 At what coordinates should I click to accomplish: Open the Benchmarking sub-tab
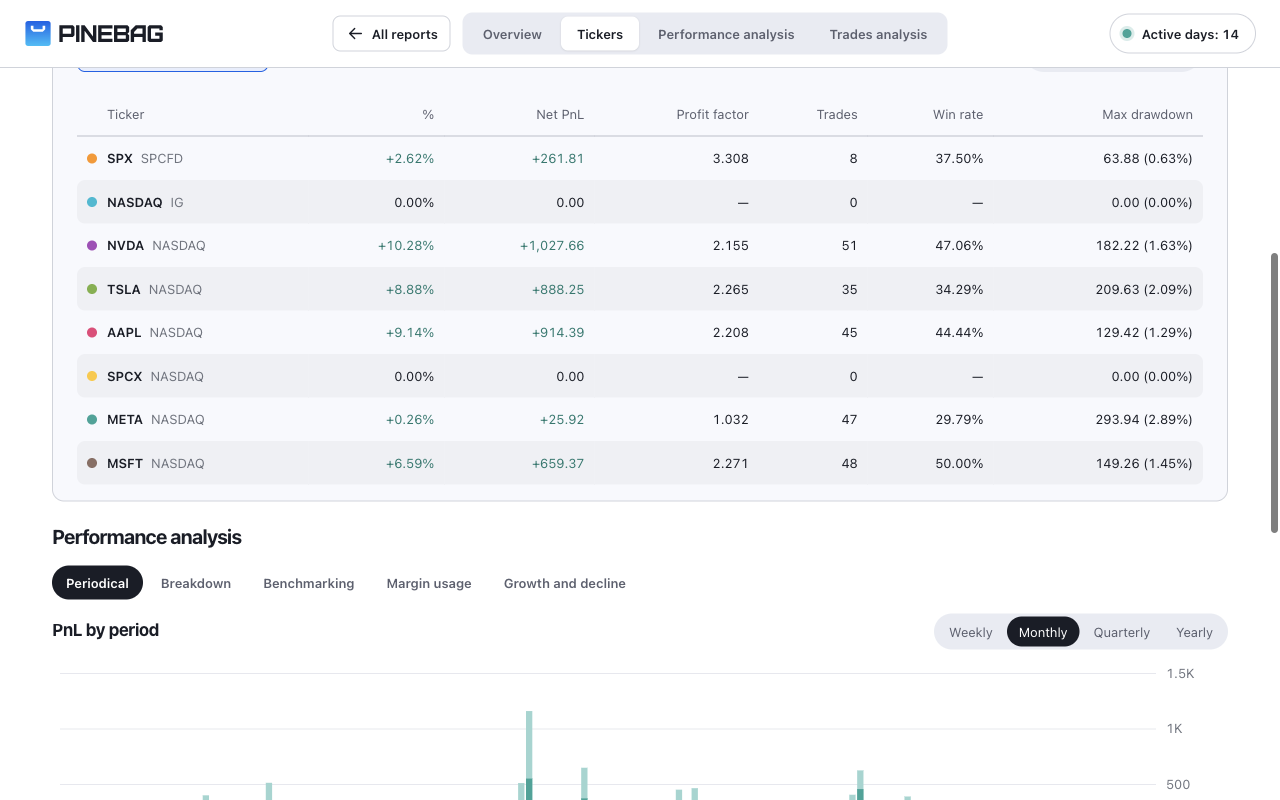click(309, 583)
